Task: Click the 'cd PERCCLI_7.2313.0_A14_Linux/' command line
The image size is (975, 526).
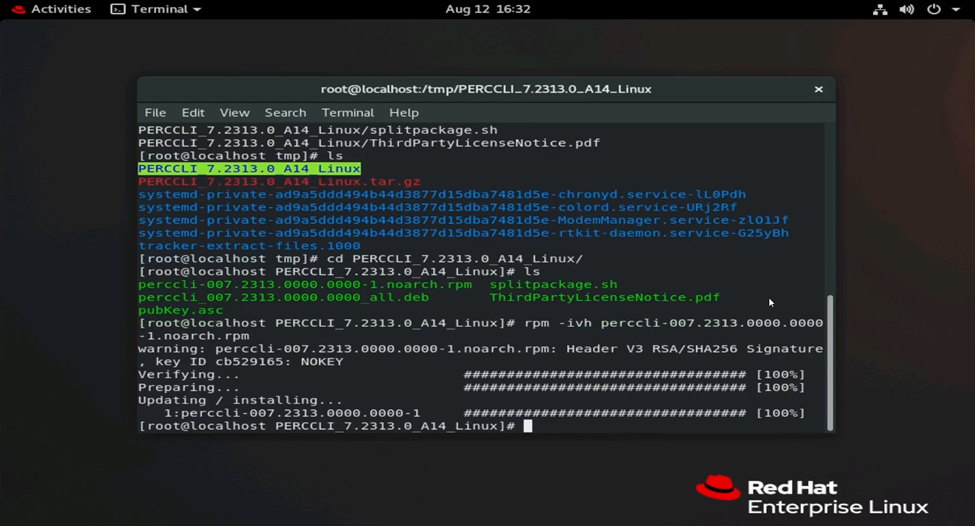Action: [361, 259]
